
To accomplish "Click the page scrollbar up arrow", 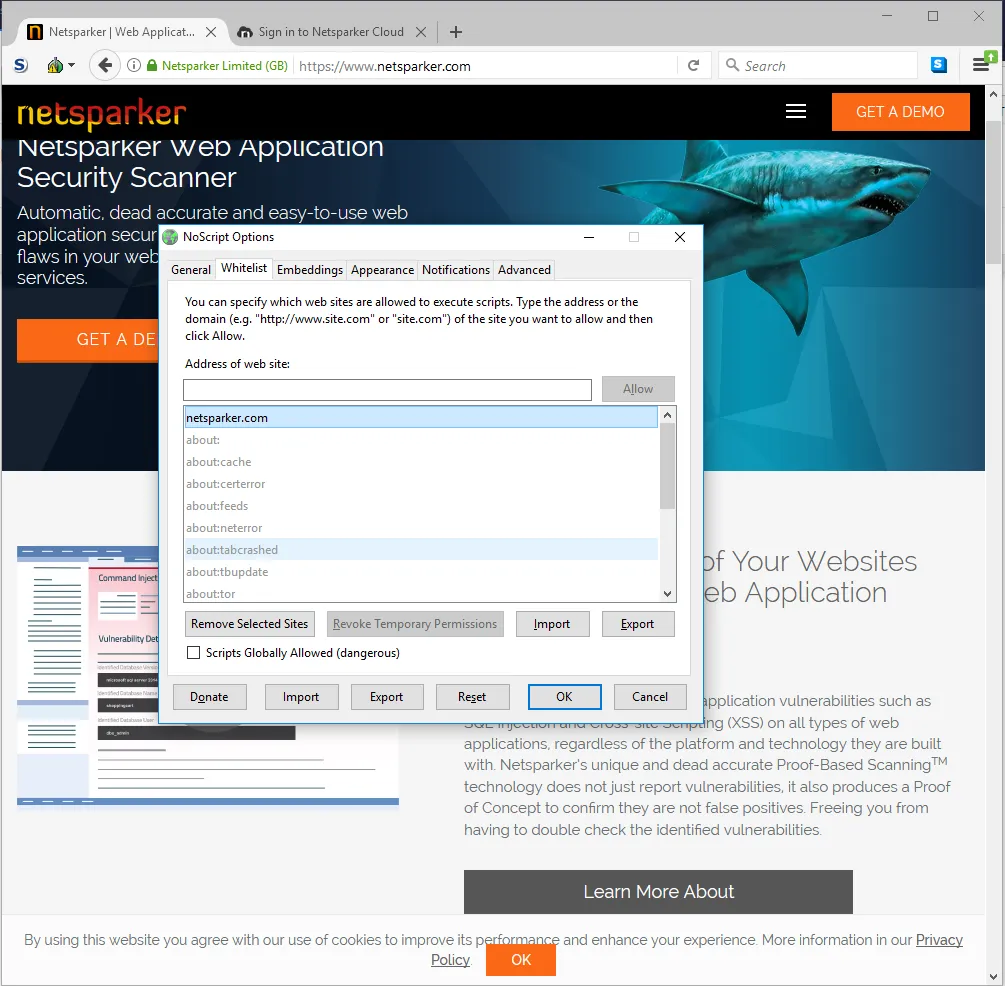I will pos(993,94).
